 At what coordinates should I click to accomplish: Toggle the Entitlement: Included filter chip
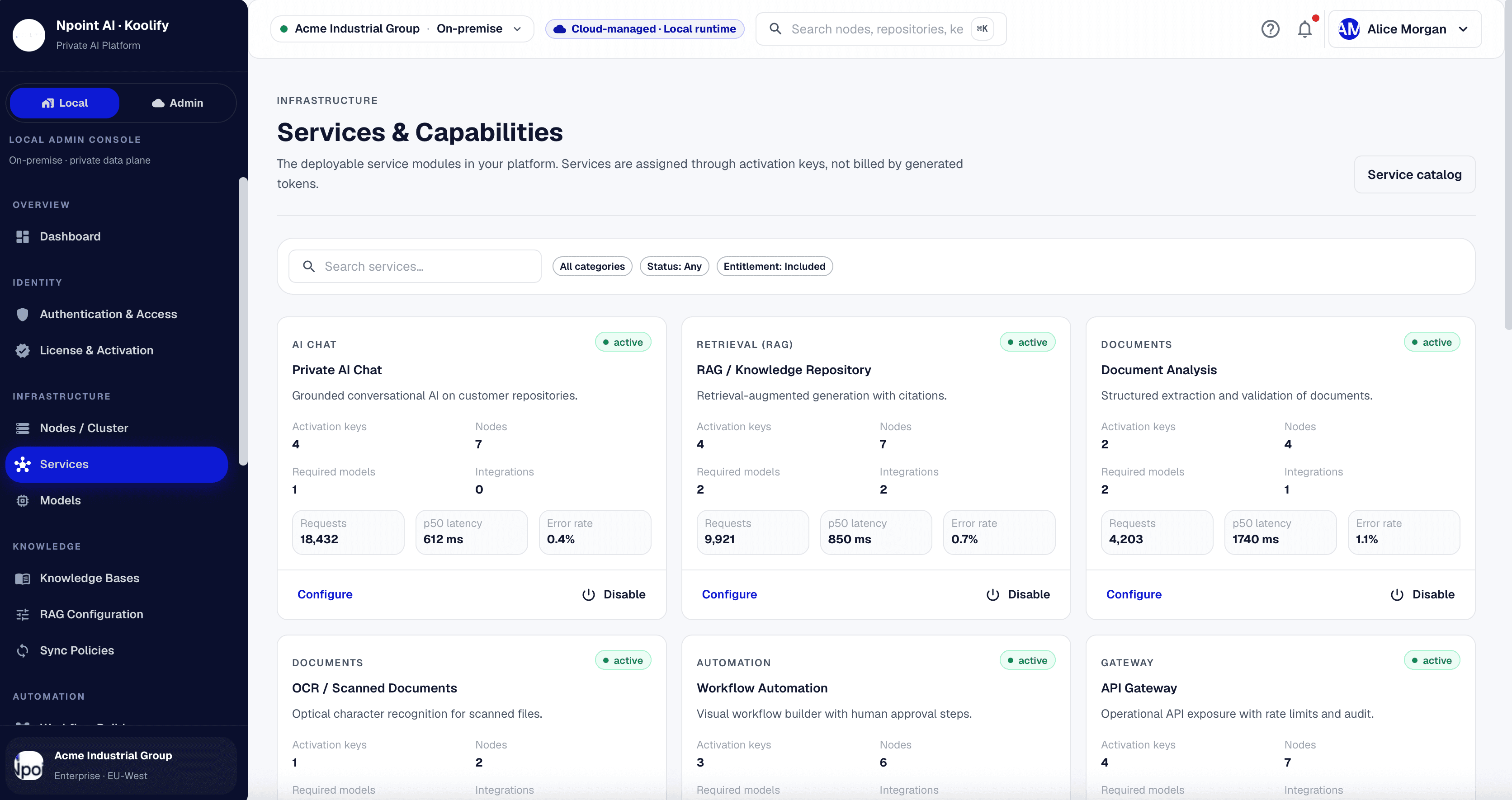click(774, 267)
